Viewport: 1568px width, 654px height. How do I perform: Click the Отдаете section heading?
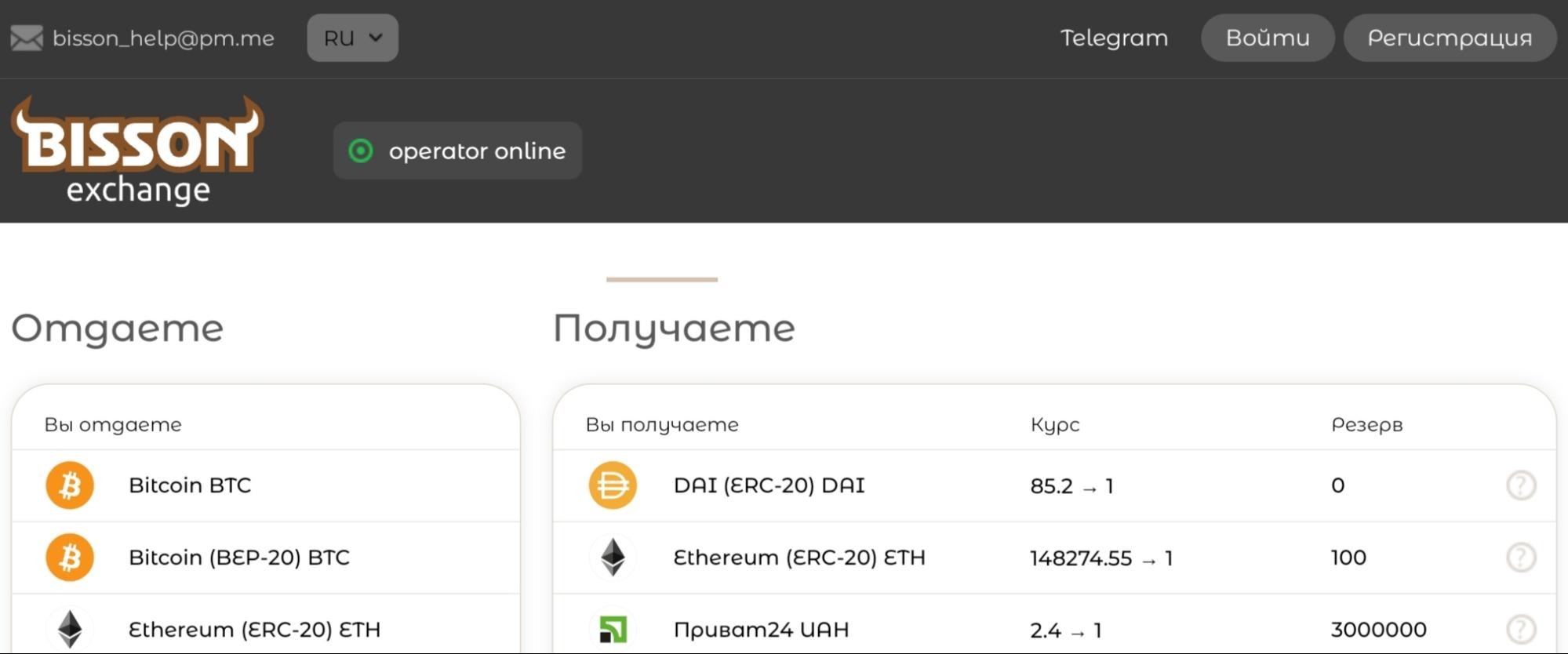pos(118,328)
